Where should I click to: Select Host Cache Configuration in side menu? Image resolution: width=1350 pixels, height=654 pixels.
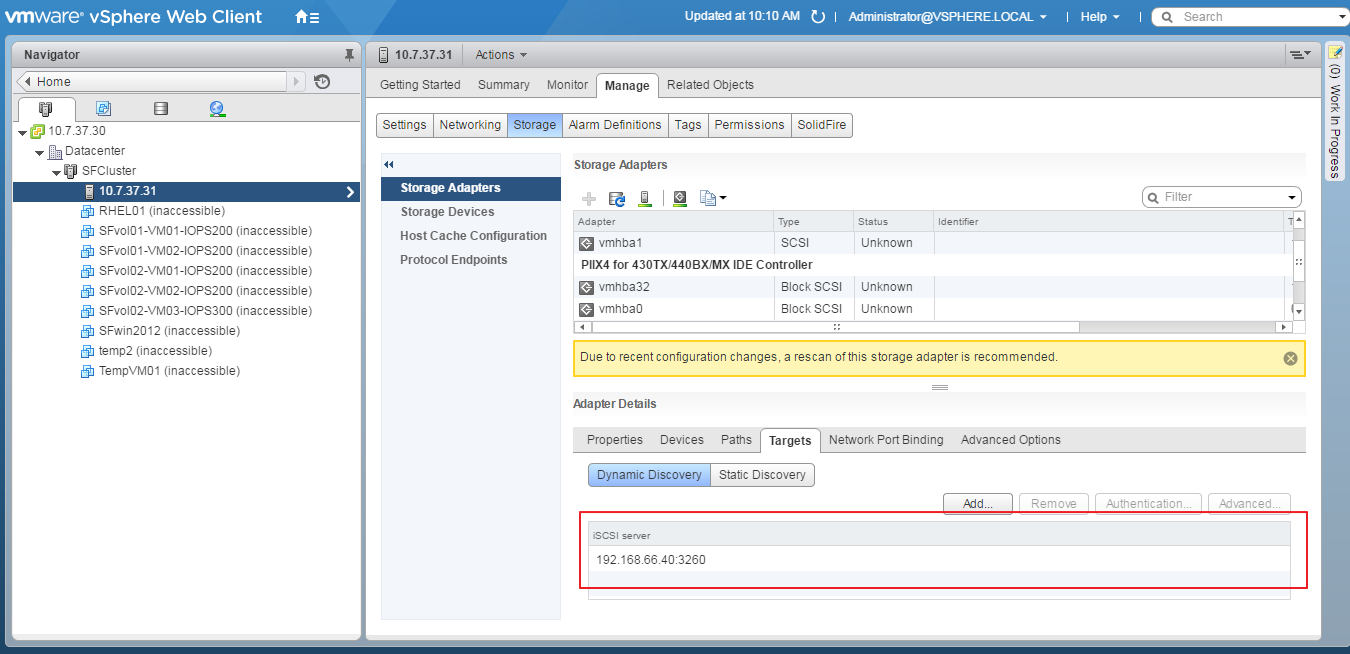pyautogui.click(x=473, y=236)
